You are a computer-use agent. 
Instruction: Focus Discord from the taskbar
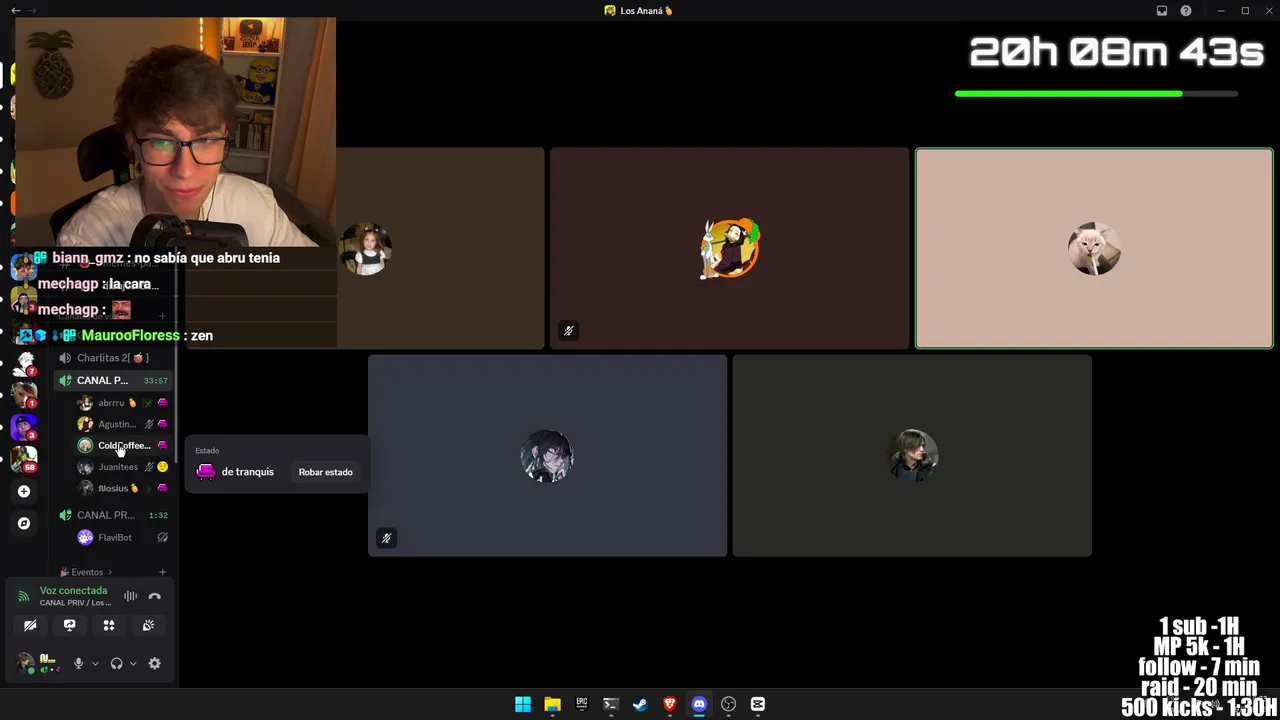tap(699, 704)
